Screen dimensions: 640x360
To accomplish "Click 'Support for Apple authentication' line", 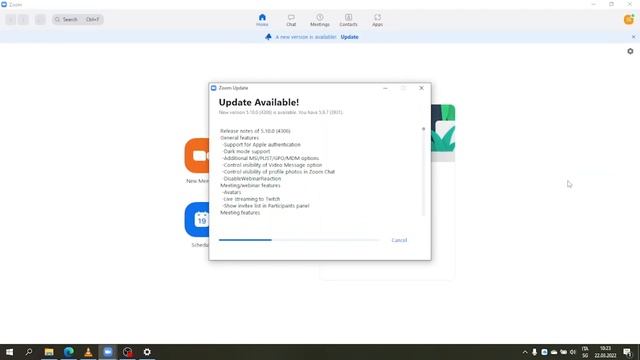I will pyautogui.click(x=262, y=144).
